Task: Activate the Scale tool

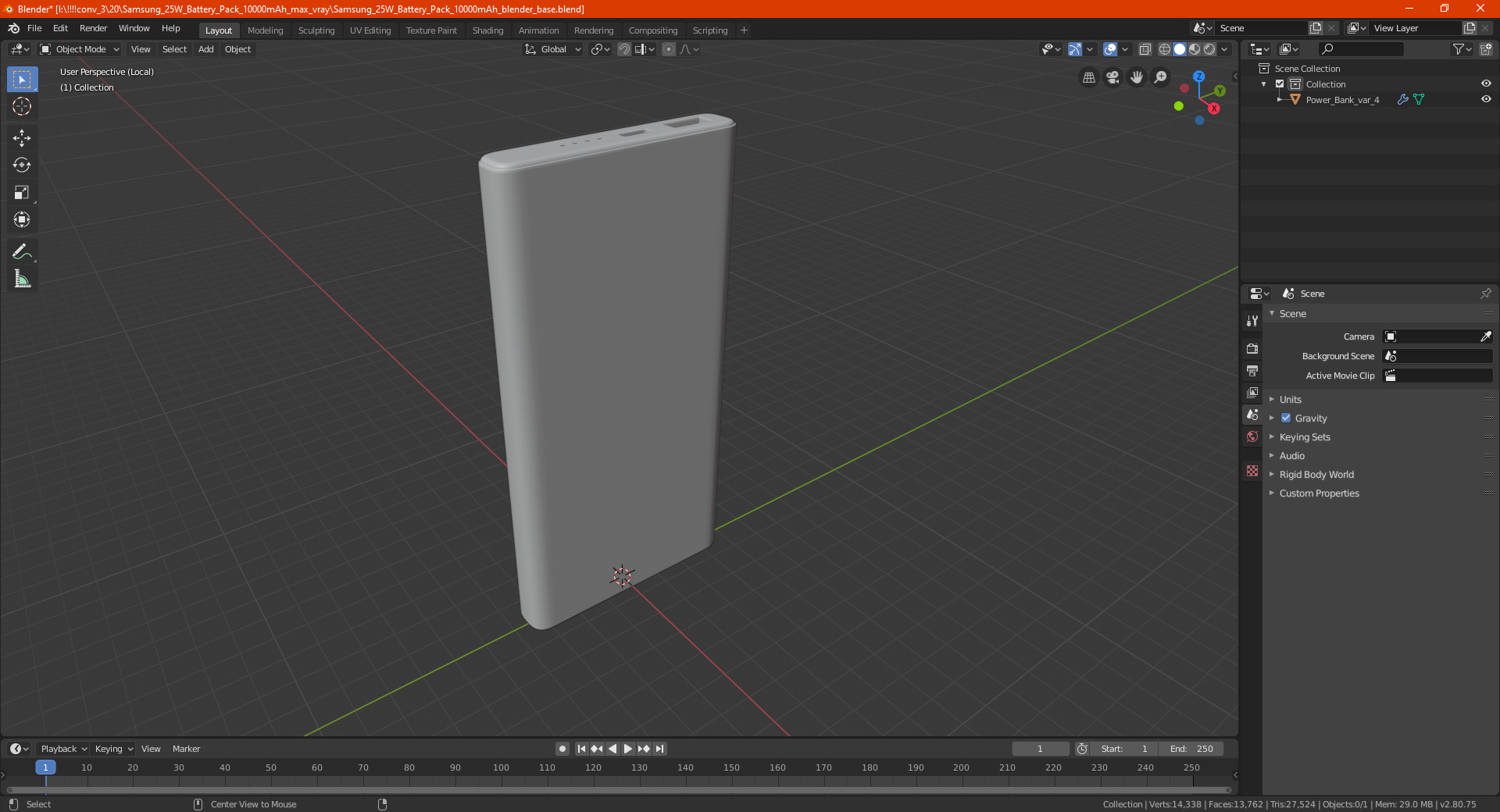Action: tap(22, 192)
